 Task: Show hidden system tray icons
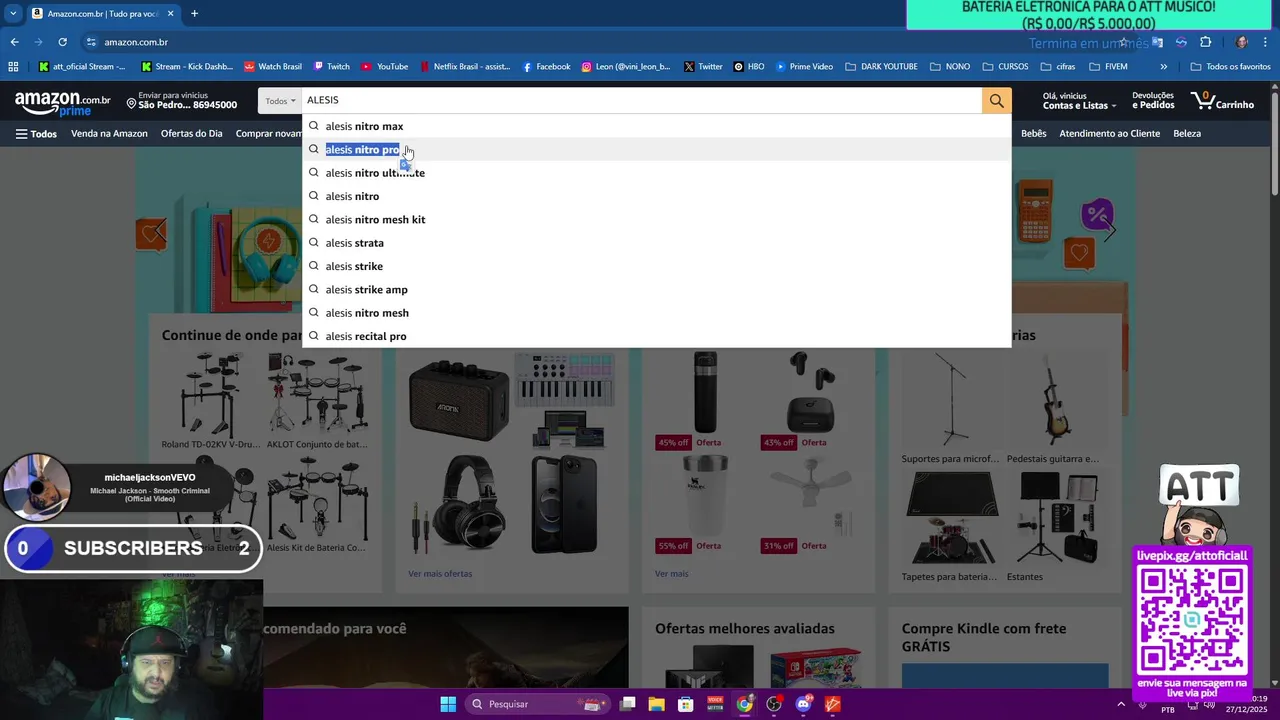point(1120,704)
